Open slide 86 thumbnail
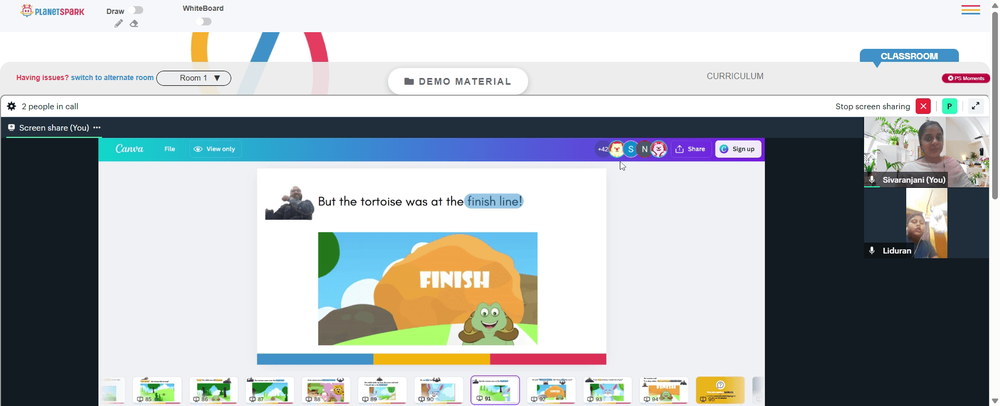 click(x=213, y=390)
